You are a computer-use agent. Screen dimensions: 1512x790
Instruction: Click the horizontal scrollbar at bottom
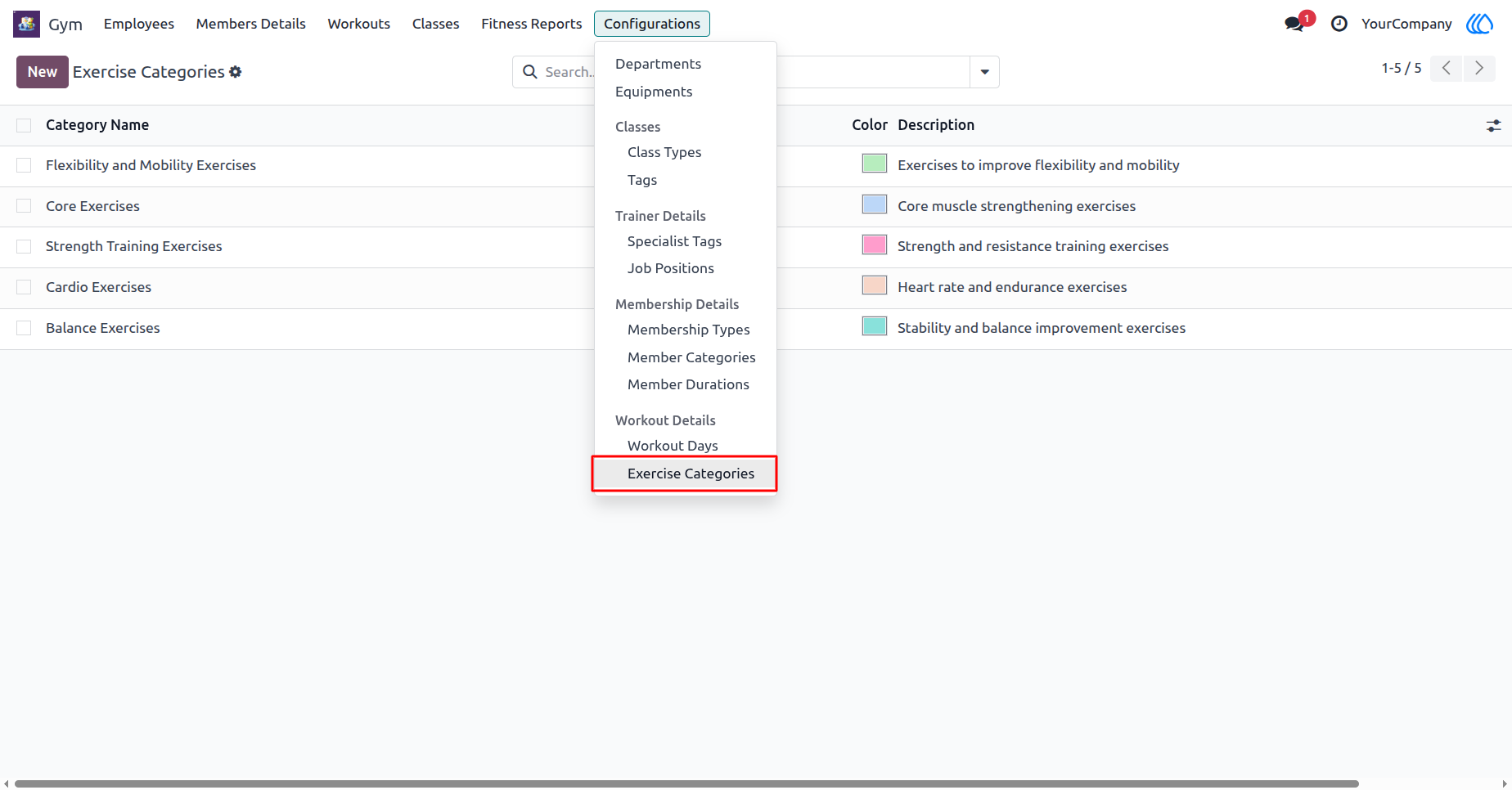(686, 783)
